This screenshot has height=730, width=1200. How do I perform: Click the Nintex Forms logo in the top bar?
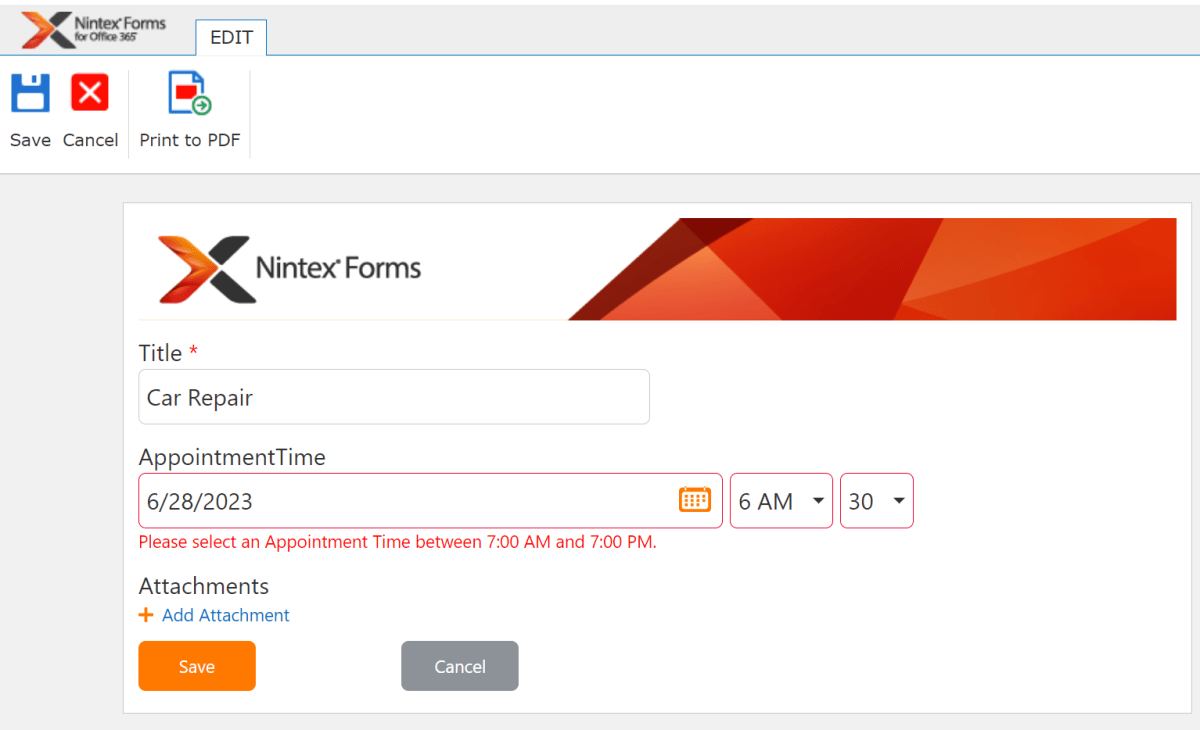point(95,28)
